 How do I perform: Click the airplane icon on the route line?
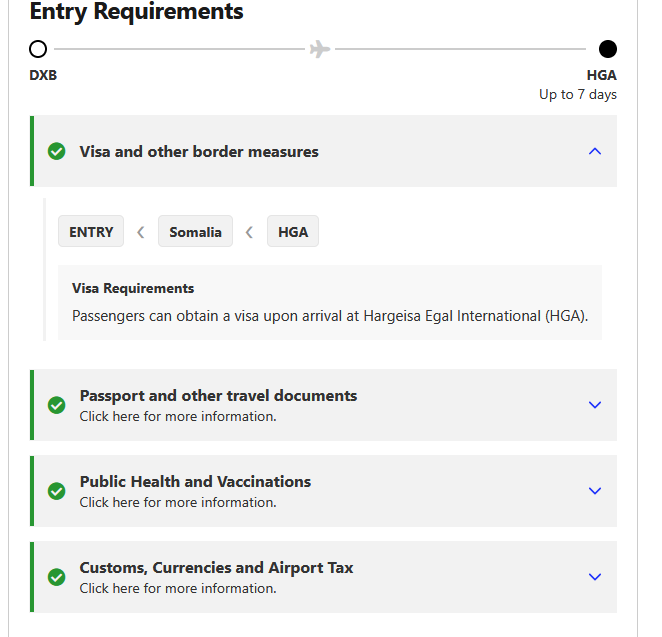320,49
